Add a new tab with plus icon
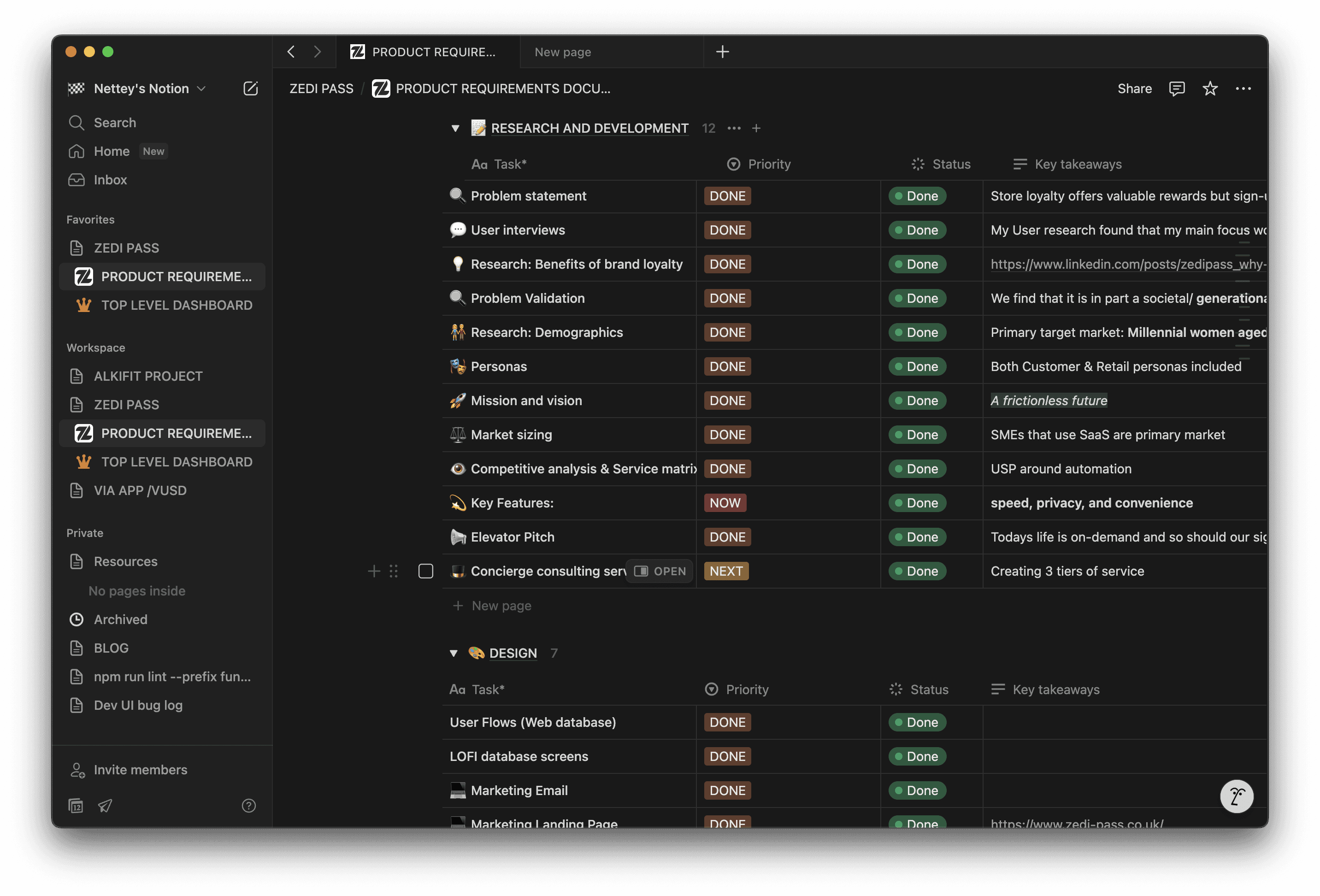This screenshot has height=896, width=1320. [723, 52]
